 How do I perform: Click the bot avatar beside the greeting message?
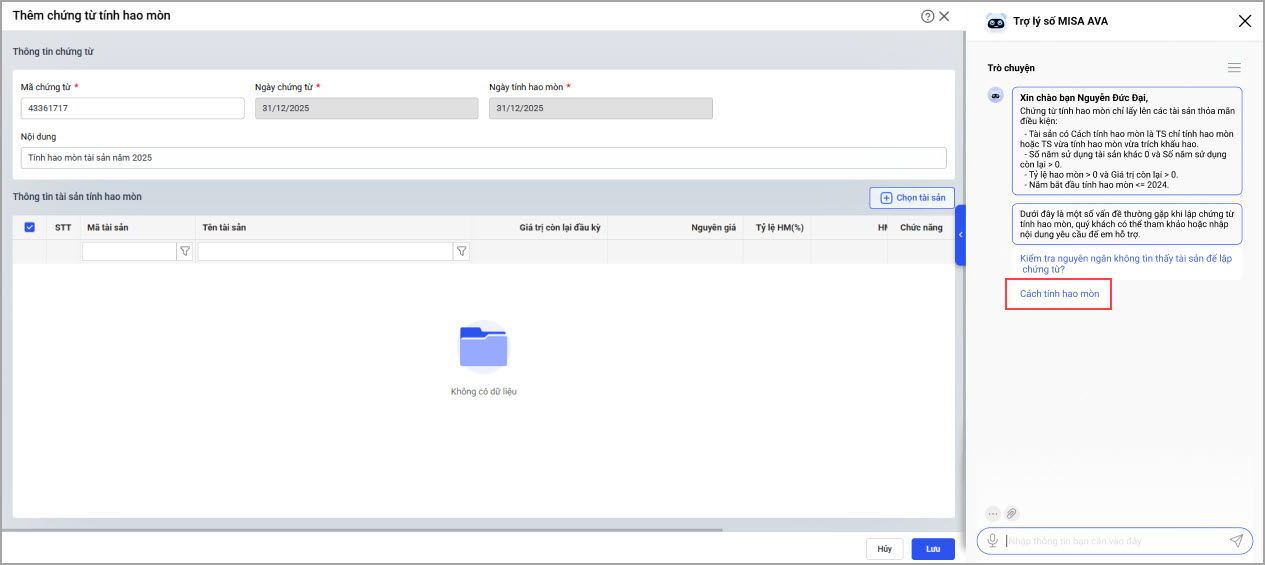996,95
